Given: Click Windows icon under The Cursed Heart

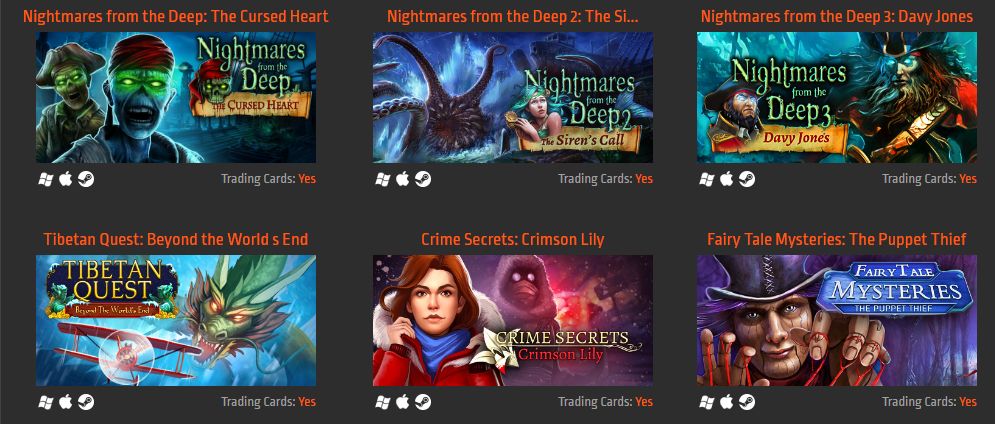Looking at the screenshot, I should tap(46, 180).
